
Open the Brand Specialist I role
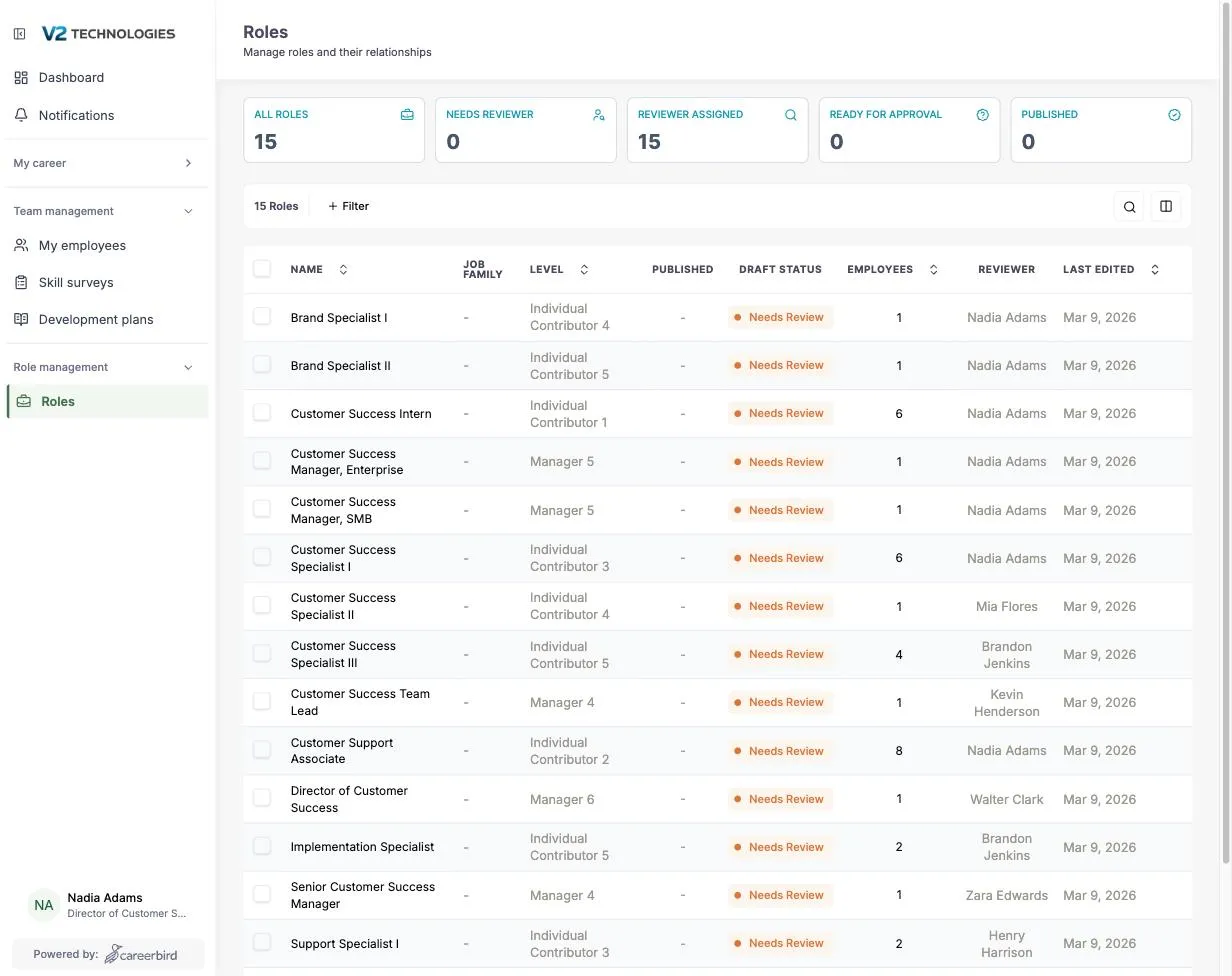pyautogui.click(x=339, y=318)
